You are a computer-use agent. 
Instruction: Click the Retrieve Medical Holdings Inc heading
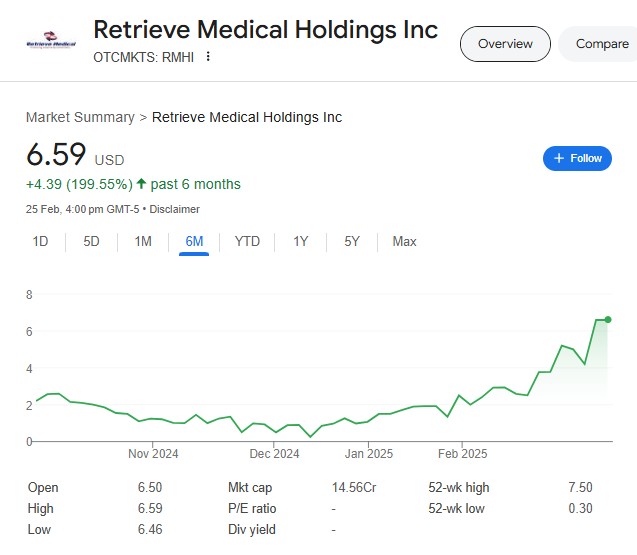265,30
